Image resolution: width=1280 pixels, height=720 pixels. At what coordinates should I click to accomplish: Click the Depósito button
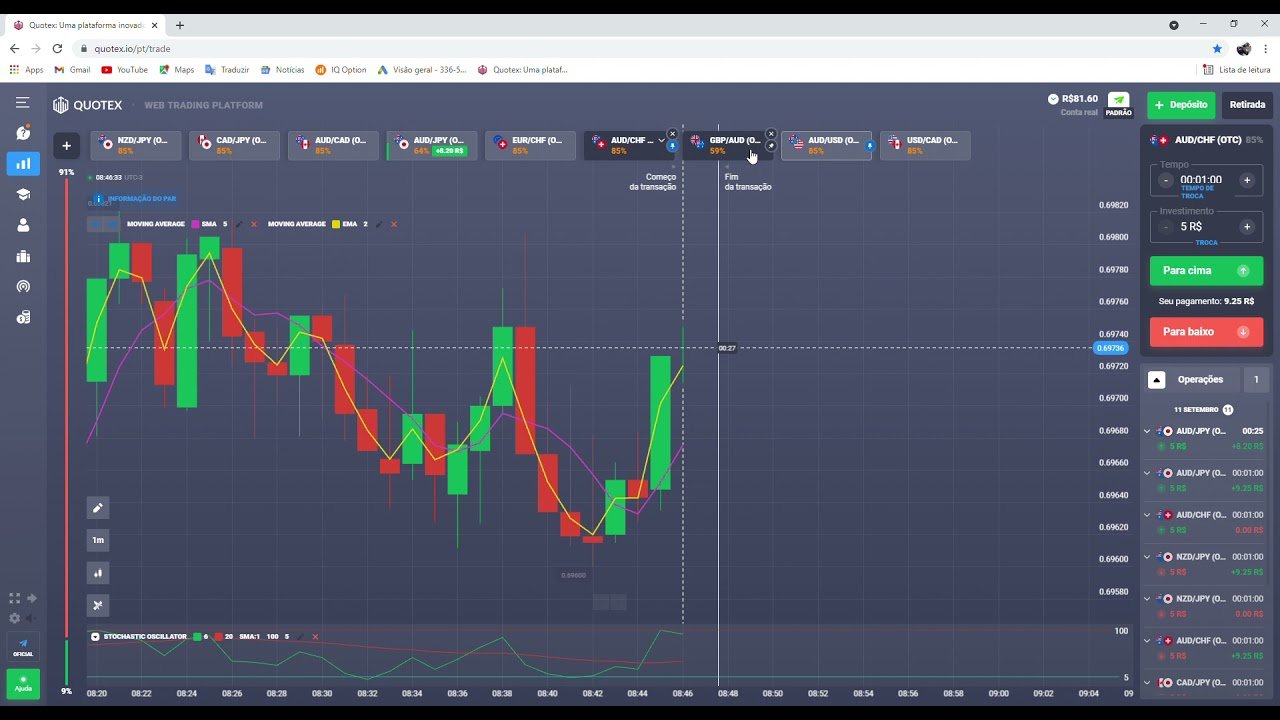point(1181,104)
